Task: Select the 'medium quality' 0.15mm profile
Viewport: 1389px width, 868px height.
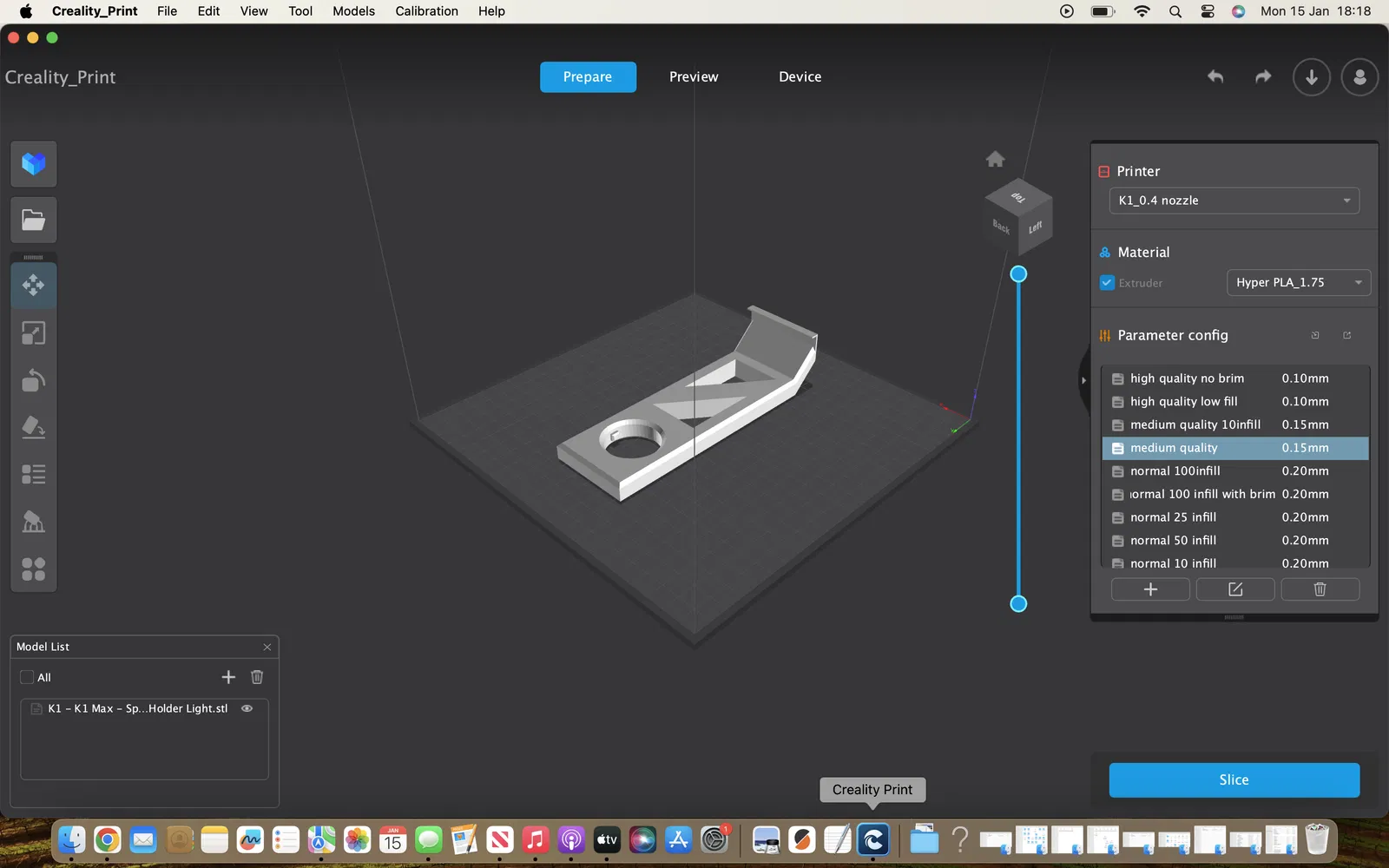Action: click(1235, 448)
